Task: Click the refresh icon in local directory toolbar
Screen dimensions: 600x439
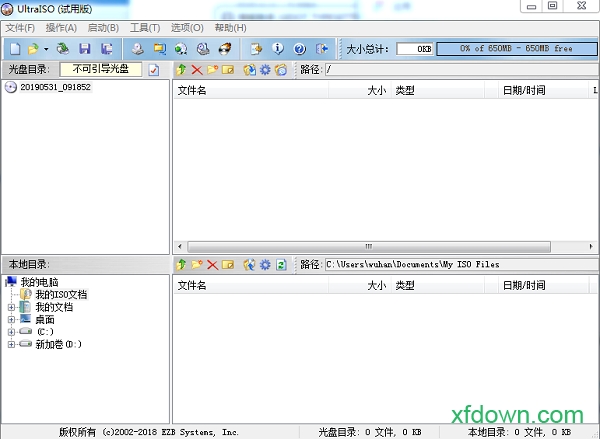Action: [x=281, y=265]
